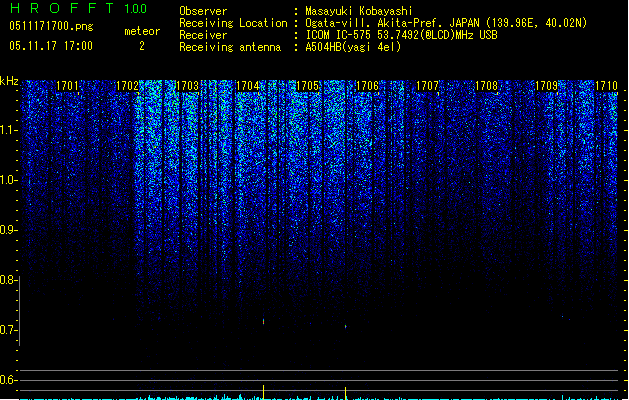Click the Ogata-vill. Akita-Pref. JAPAN location text
The image size is (629, 400).
[x=446, y=23]
